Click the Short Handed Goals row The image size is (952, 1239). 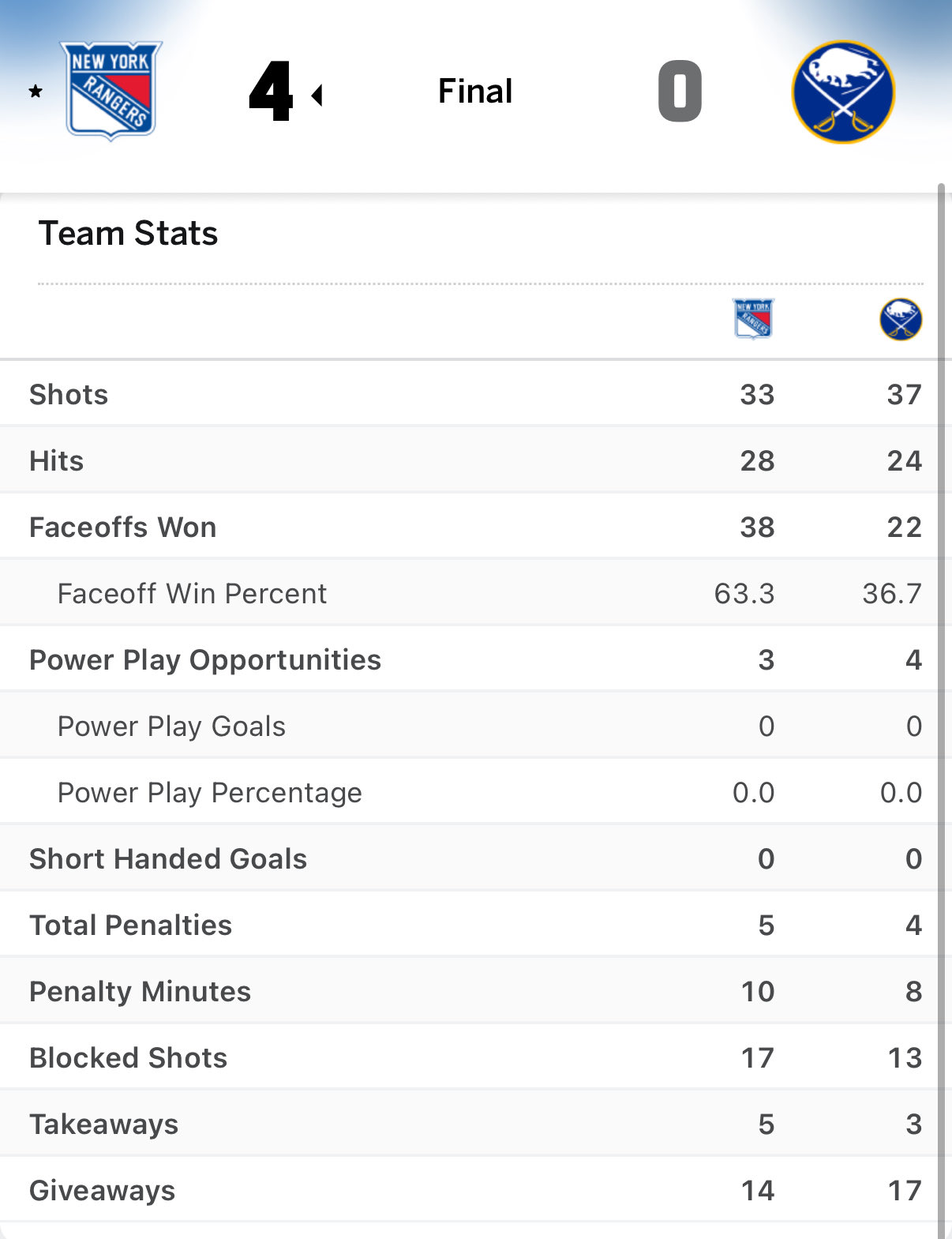coord(168,858)
